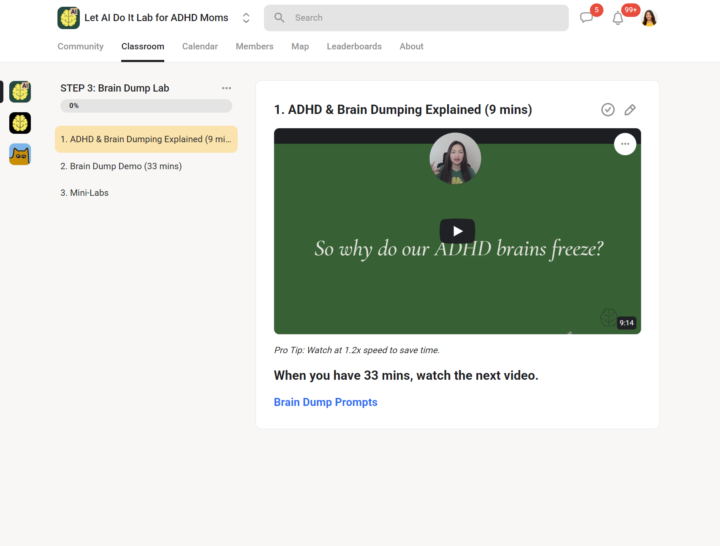Edit lesson with the pencil icon
The width and height of the screenshot is (720, 546).
(630, 110)
